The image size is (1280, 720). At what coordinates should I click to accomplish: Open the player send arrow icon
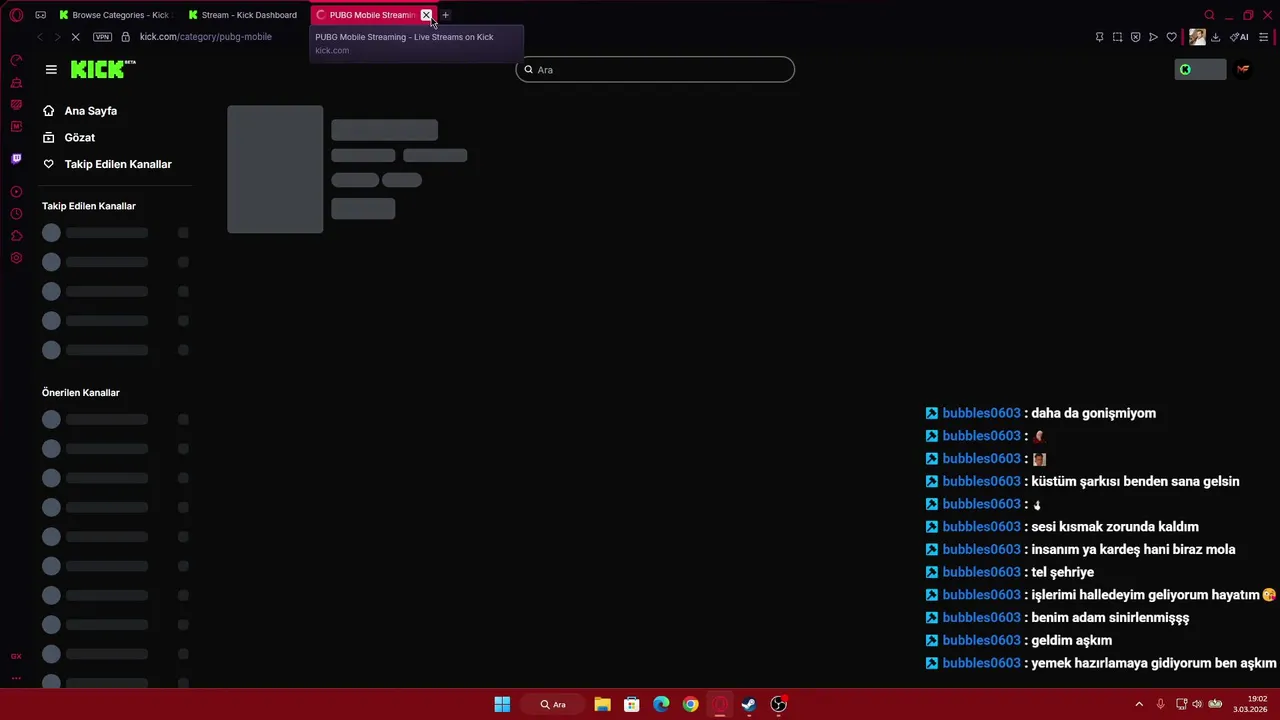point(1153,37)
